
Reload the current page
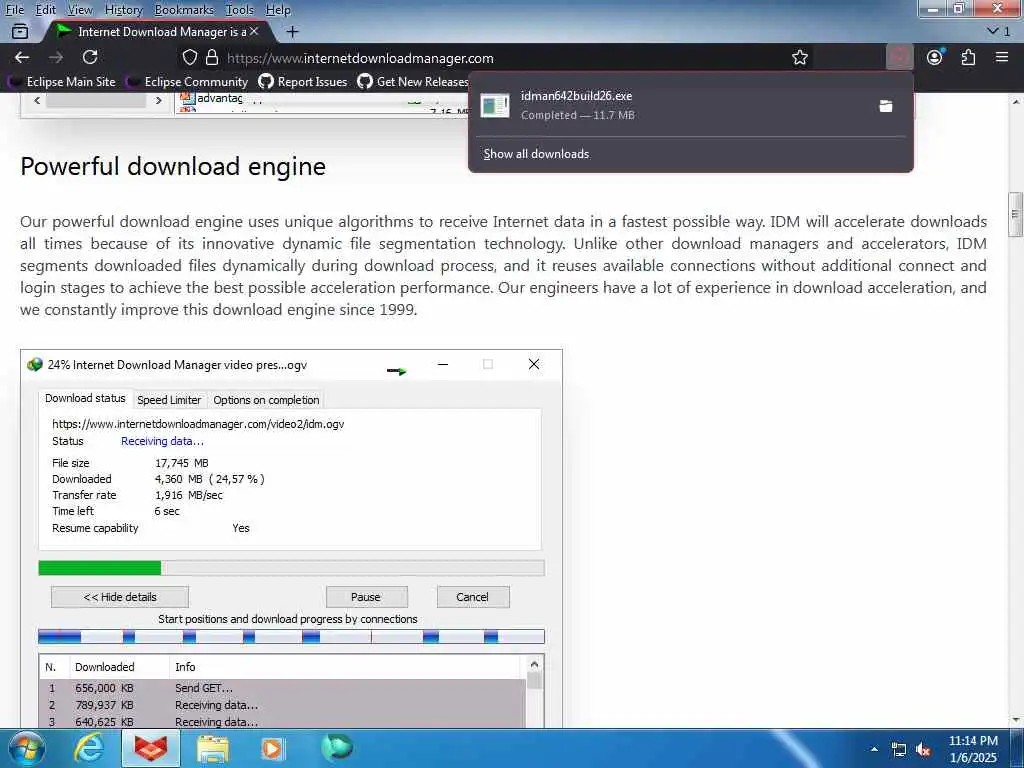[x=90, y=57]
